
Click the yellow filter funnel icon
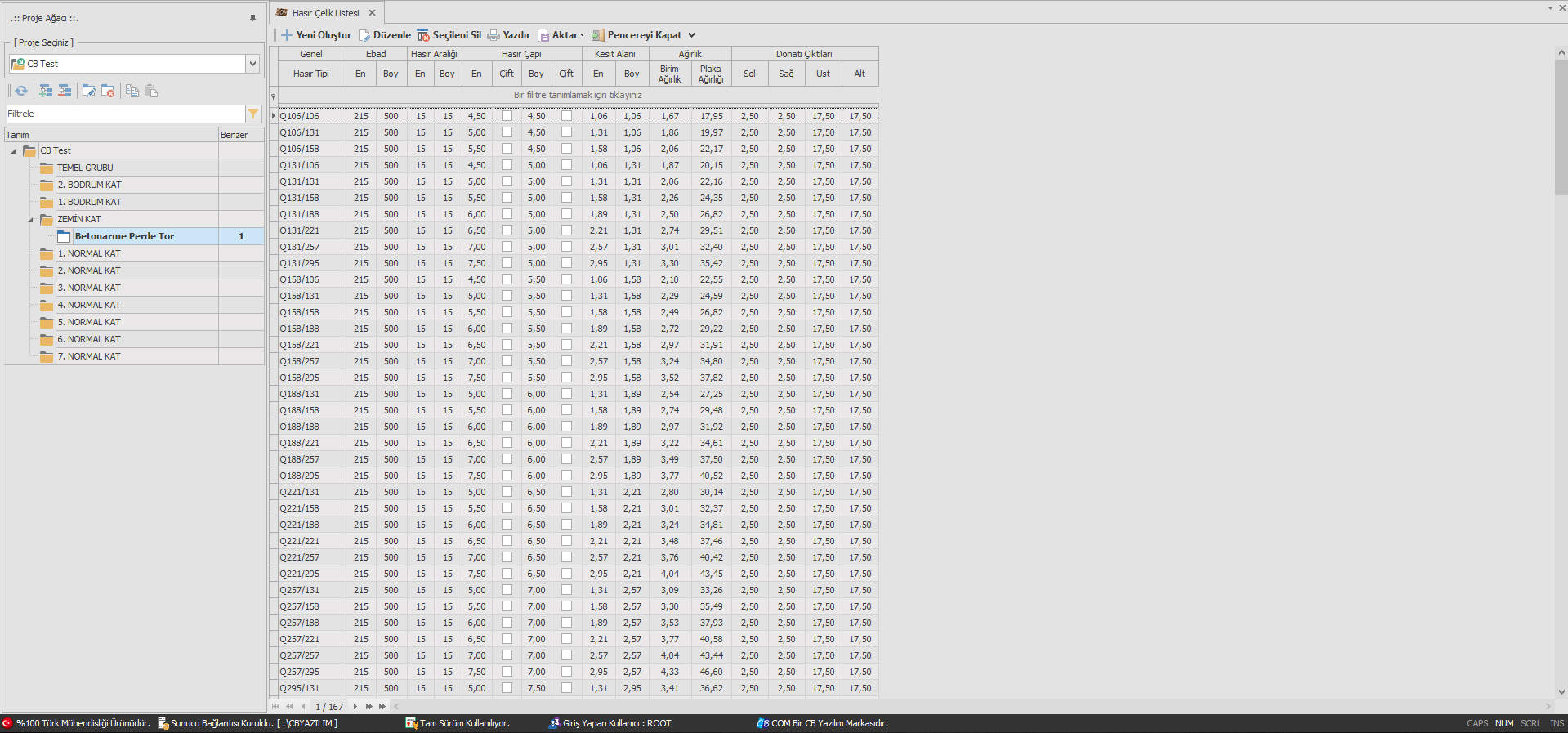(253, 114)
